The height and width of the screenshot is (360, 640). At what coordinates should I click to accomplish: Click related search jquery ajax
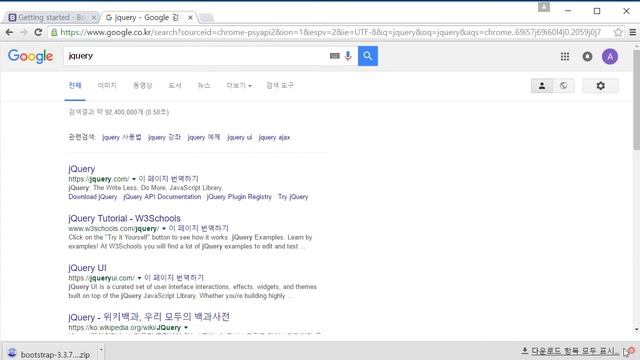[x=274, y=137]
